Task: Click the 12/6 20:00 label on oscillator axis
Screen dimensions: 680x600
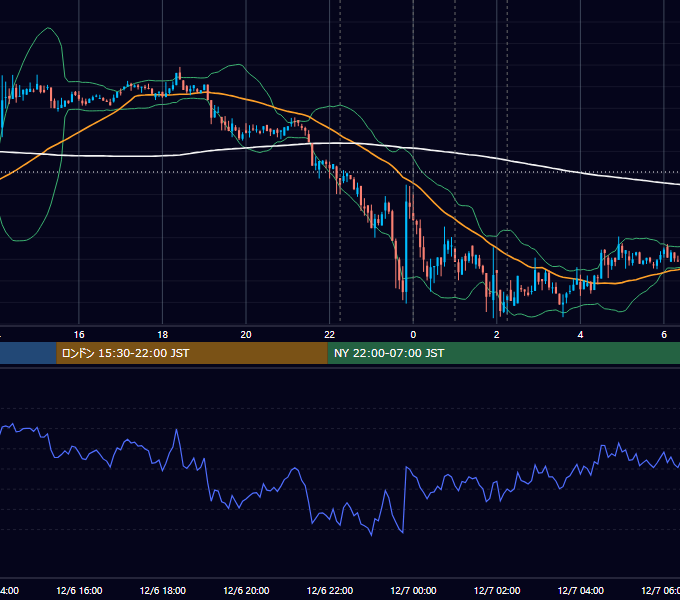Action: click(246, 590)
